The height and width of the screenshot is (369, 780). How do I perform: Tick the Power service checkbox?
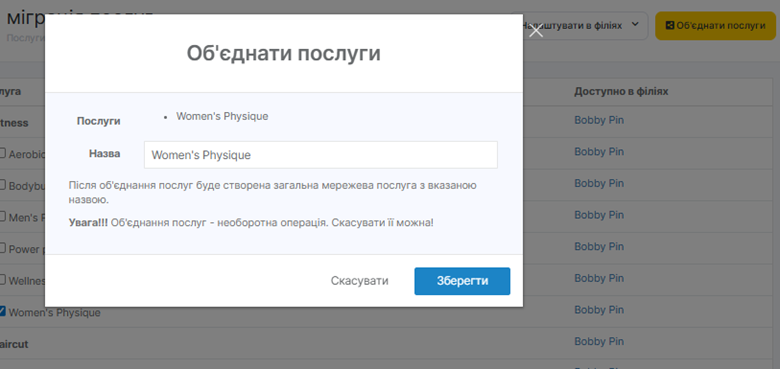tap(2, 248)
